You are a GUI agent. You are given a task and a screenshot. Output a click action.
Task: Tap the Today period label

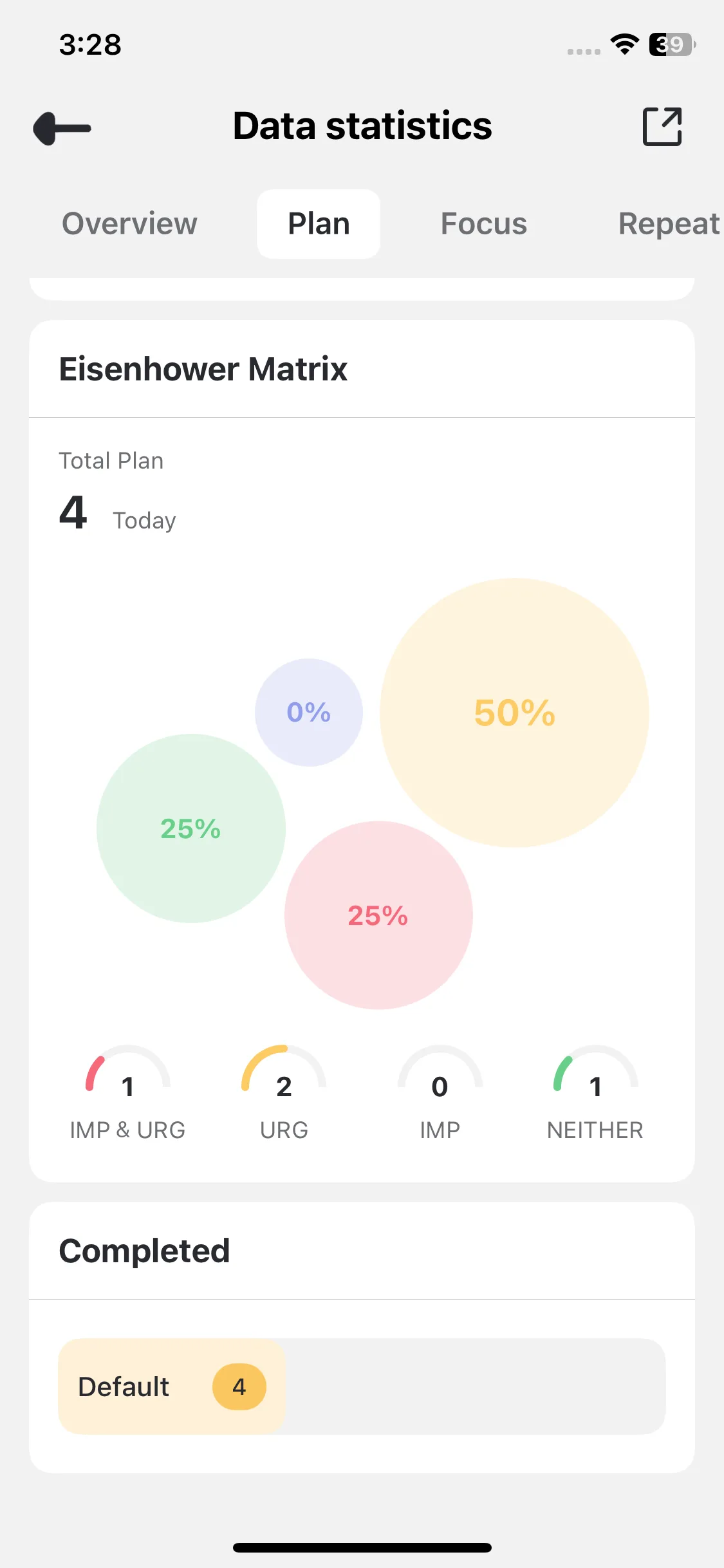tap(144, 521)
